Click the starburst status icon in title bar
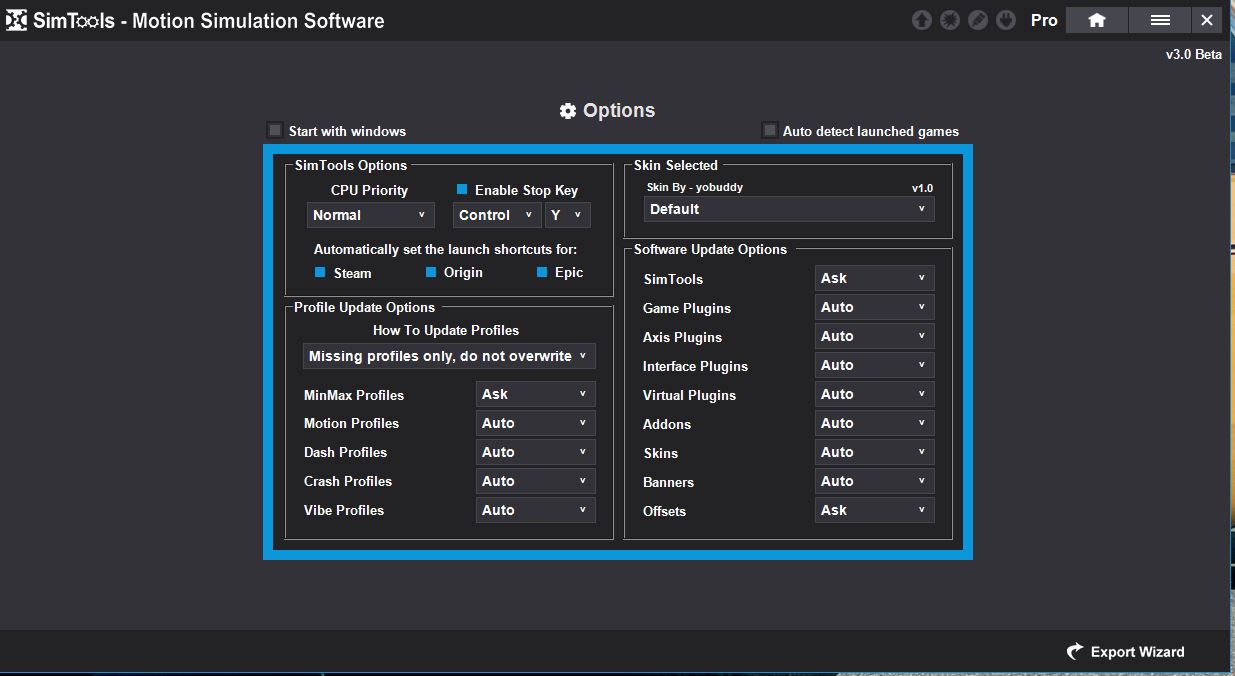The width and height of the screenshot is (1235, 676). tap(950, 20)
